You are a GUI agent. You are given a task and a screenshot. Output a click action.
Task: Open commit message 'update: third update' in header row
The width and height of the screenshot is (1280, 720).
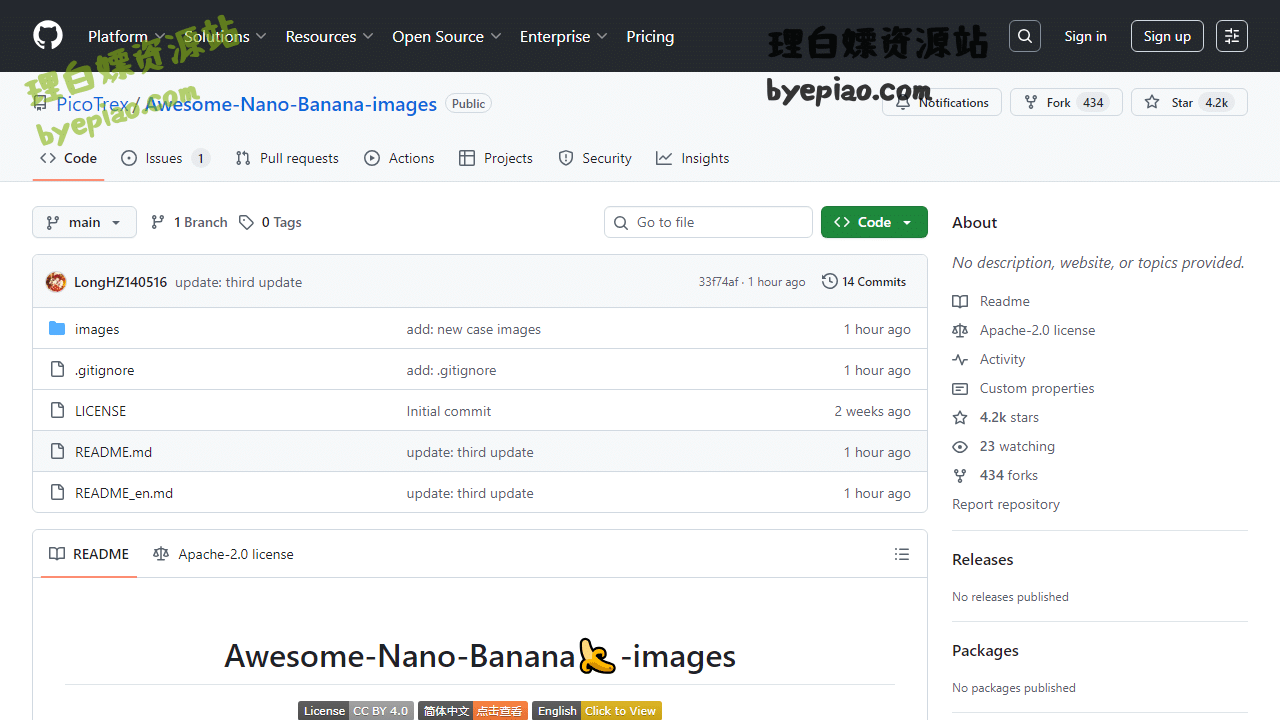click(238, 282)
